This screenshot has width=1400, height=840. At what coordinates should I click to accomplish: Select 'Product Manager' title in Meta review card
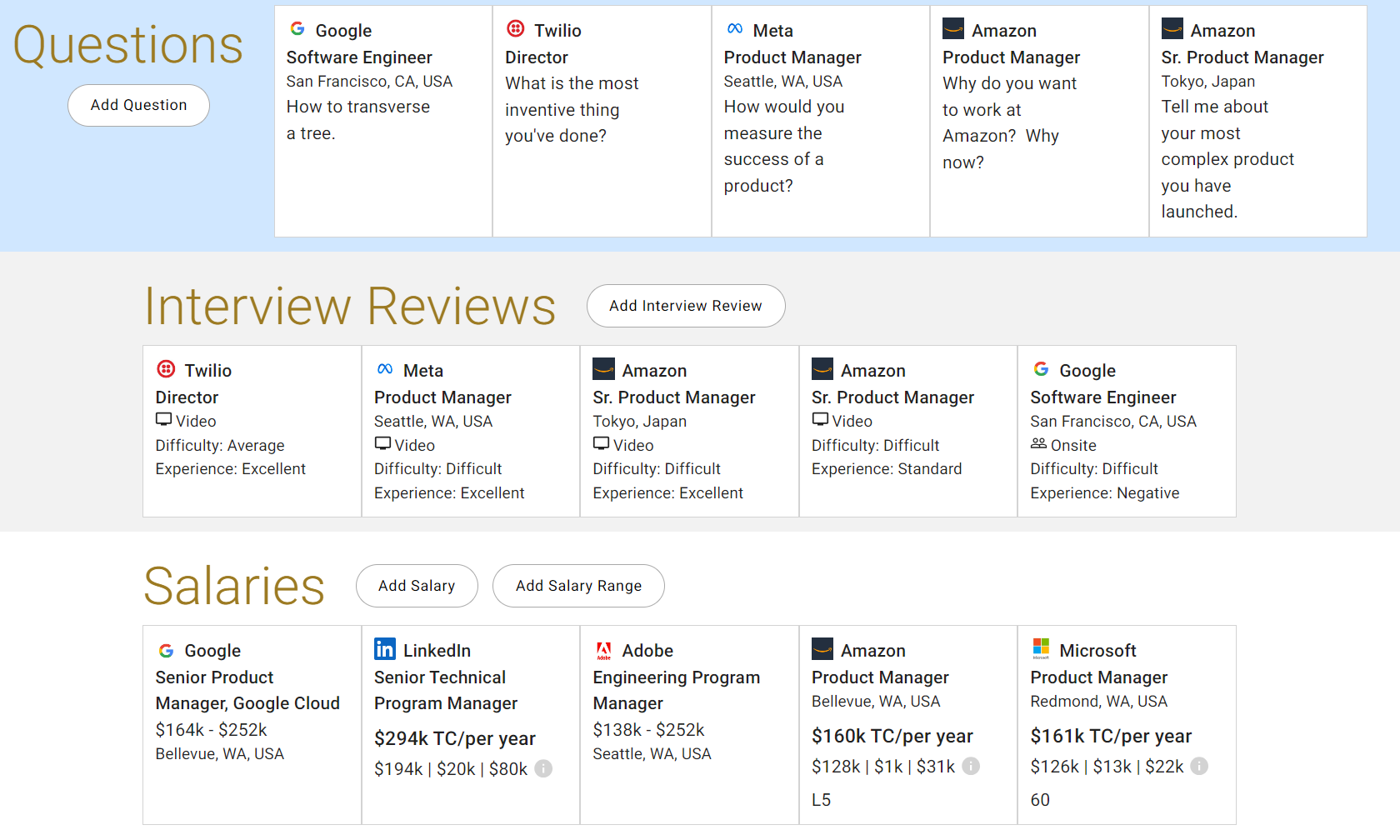pyautogui.click(x=442, y=397)
